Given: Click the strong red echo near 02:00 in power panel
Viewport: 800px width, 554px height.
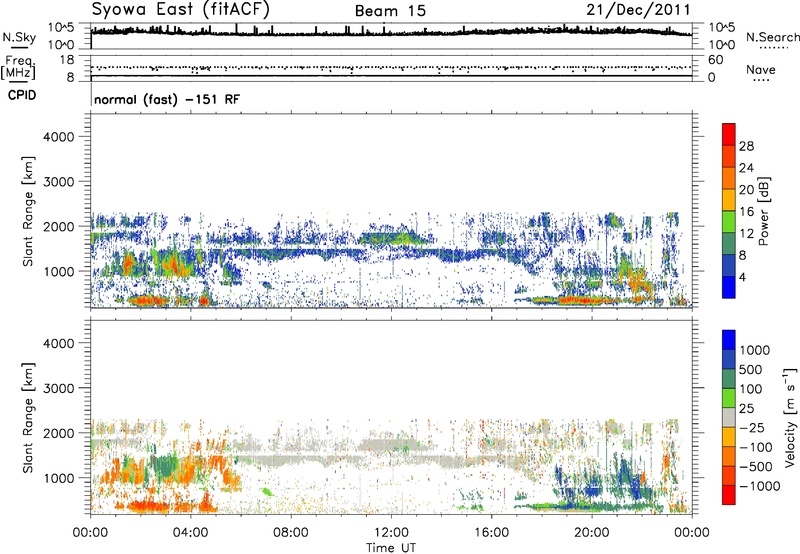Looking at the screenshot, I should coord(146,300).
